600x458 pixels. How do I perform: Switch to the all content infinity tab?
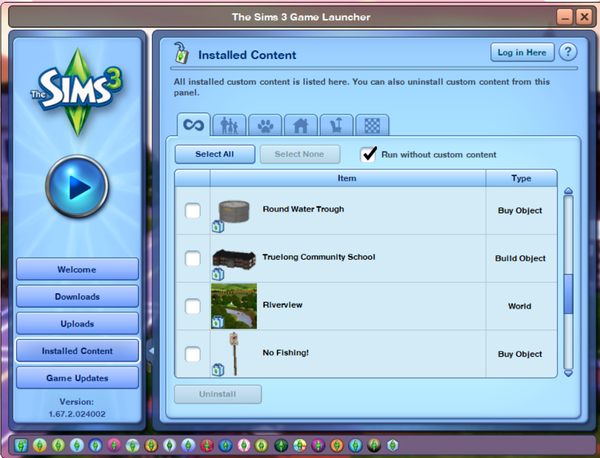[193, 125]
